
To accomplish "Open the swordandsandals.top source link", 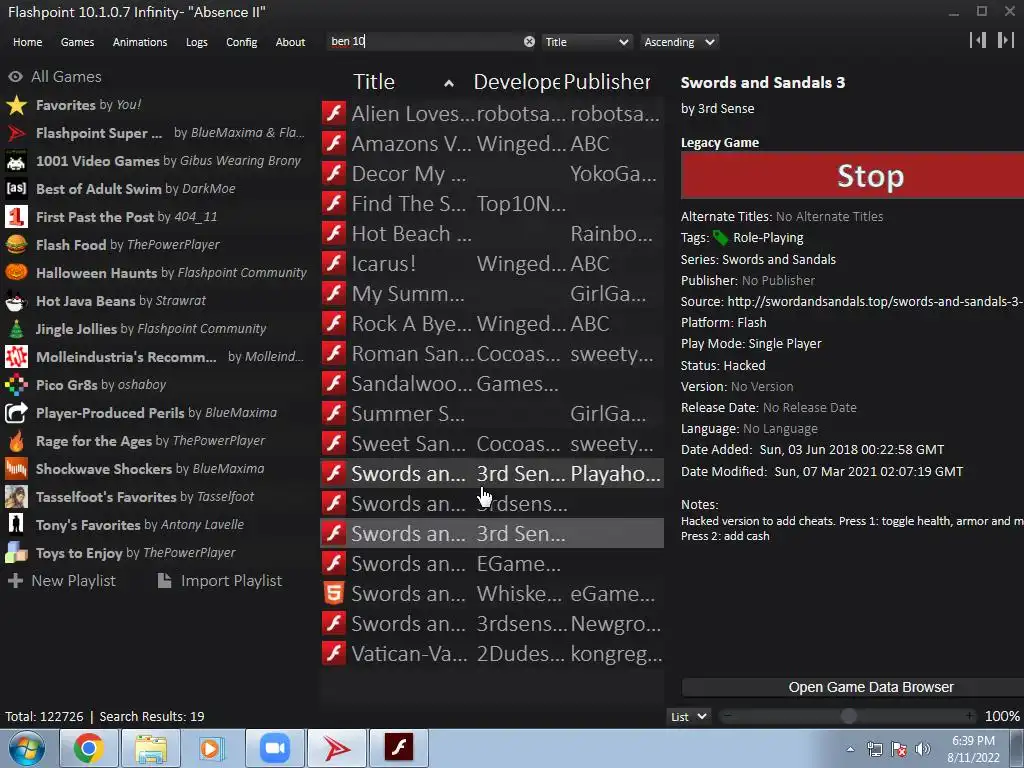I will (875, 302).
